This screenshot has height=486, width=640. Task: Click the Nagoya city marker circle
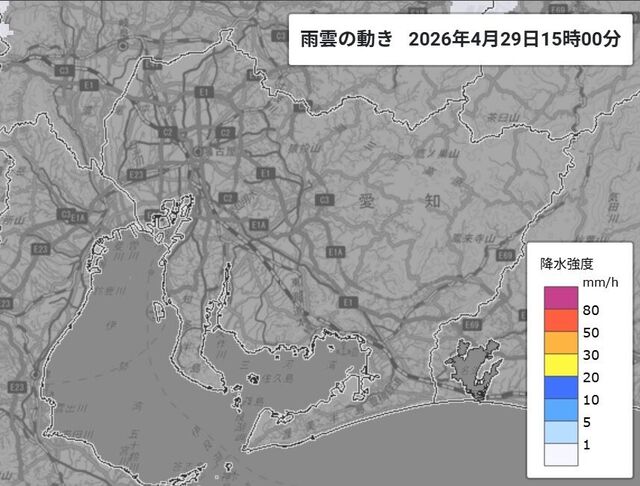[x=198, y=152]
